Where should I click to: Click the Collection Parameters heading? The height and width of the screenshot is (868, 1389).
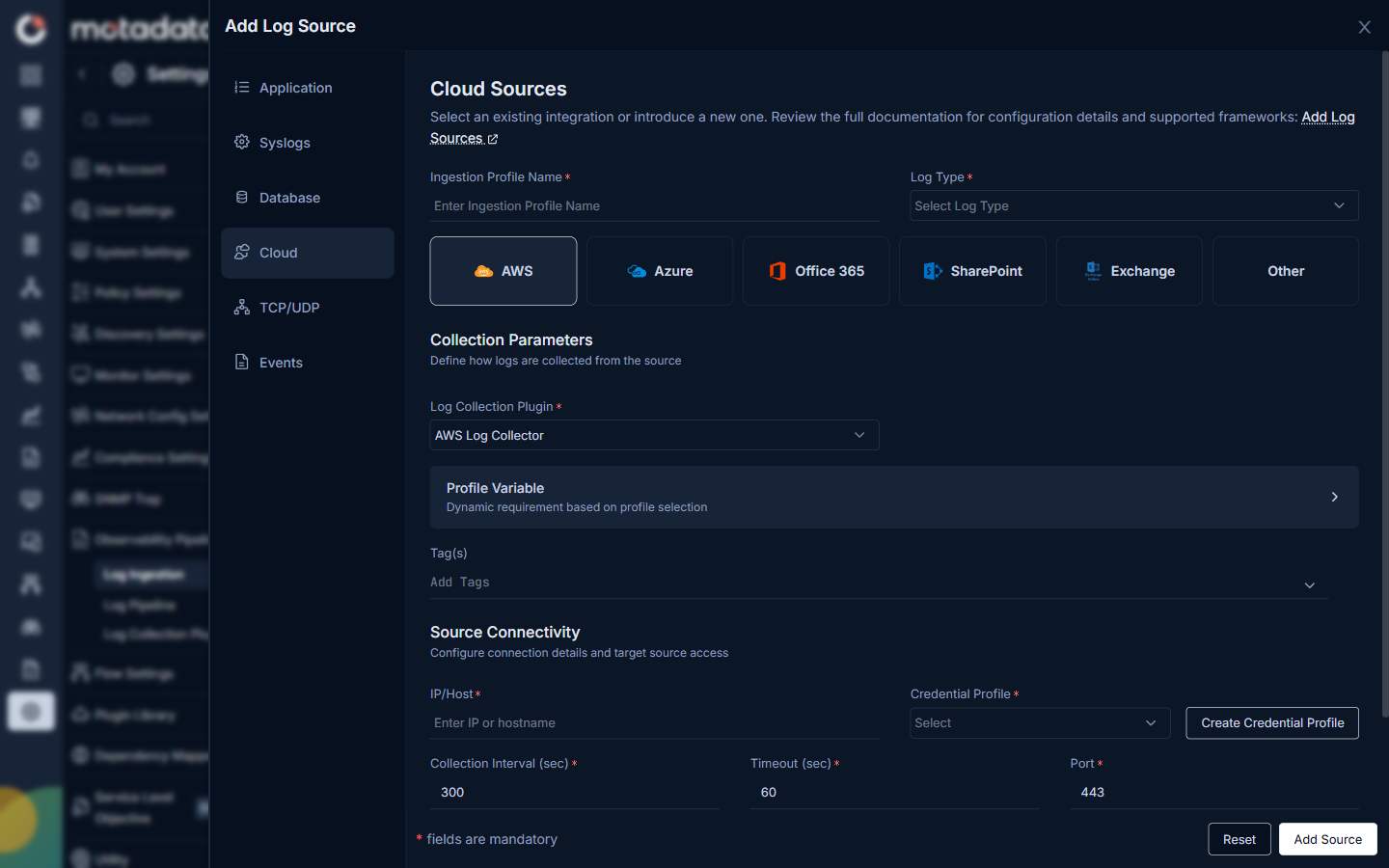click(x=511, y=339)
